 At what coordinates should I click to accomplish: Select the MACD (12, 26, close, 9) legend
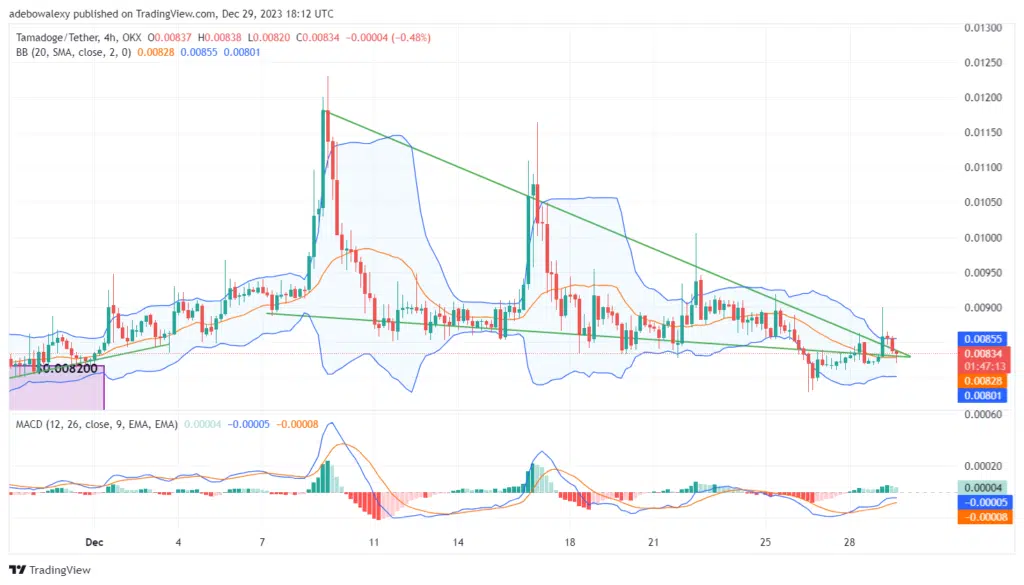(96, 424)
